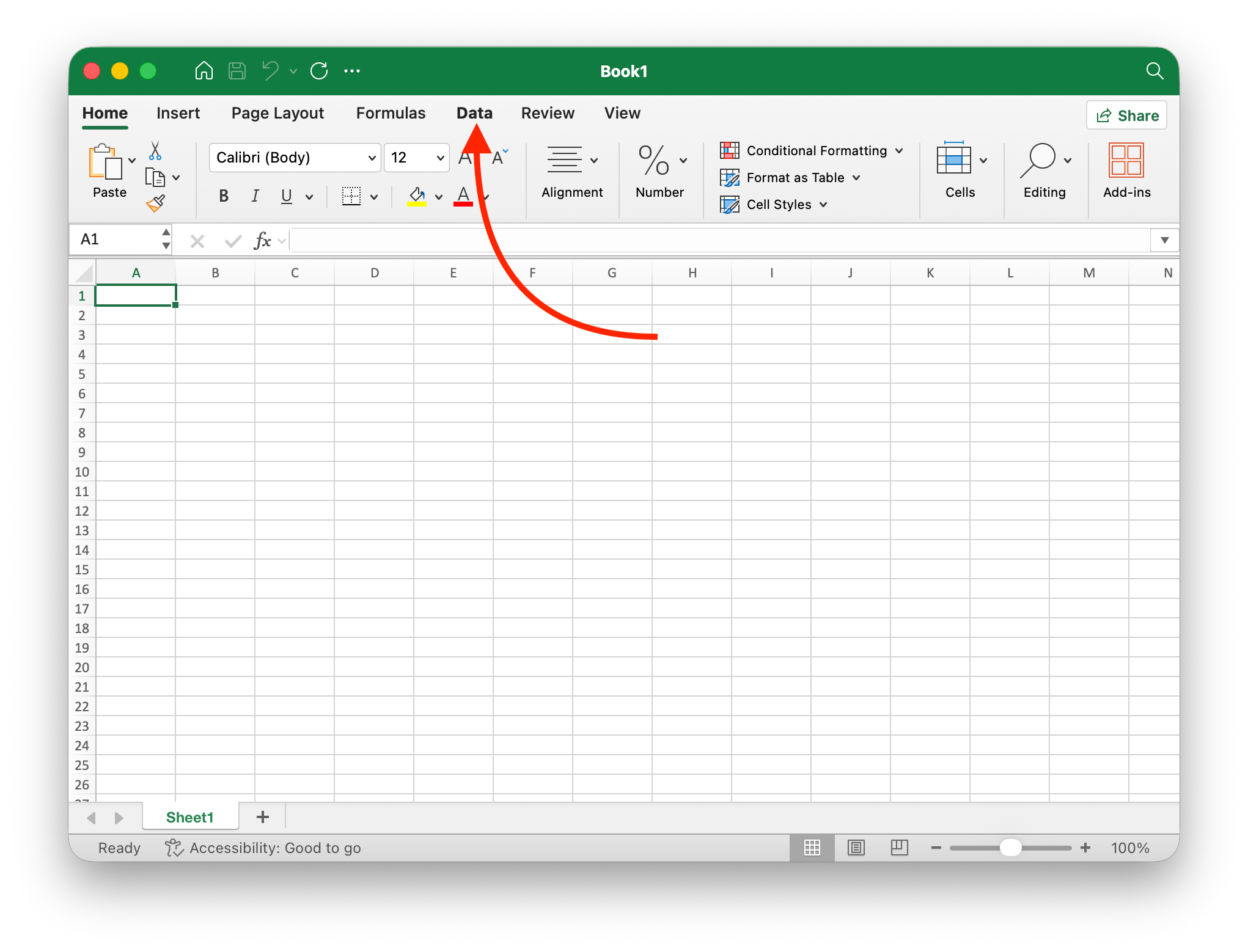Viewport: 1248px width, 952px height.
Task: Click the Insert Function fx icon
Action: click(x=262, y=240)
